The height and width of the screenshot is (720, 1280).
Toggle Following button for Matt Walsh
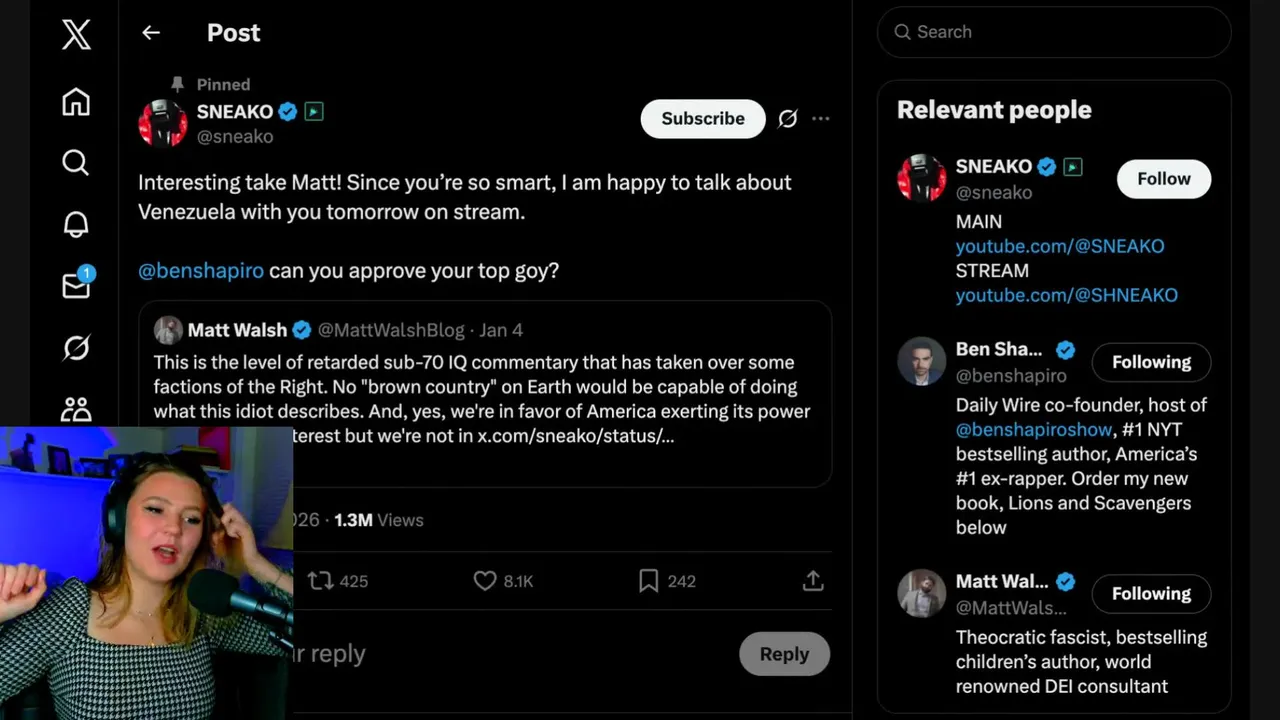tap(1151, 594)
